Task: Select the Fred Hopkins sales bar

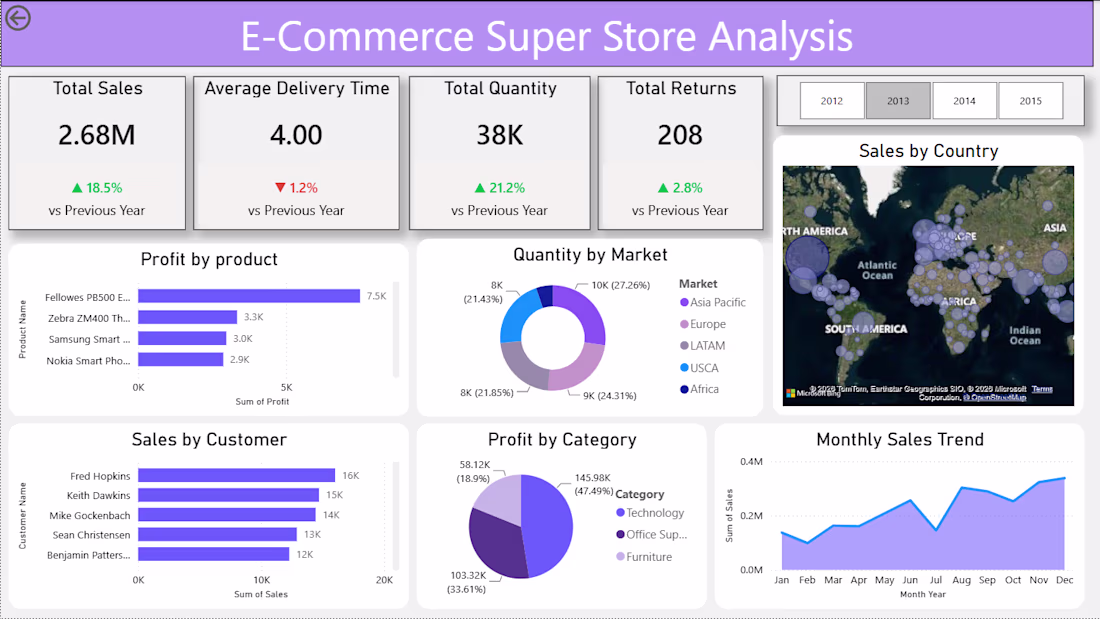Action: 236,475
